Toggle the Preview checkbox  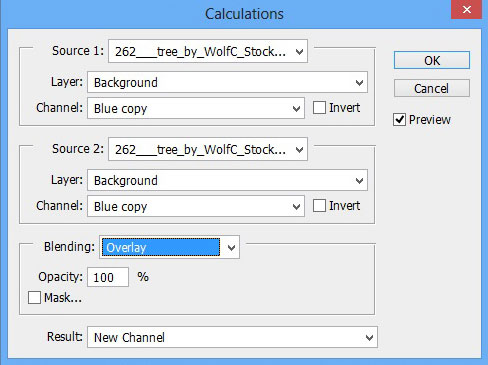399,120
